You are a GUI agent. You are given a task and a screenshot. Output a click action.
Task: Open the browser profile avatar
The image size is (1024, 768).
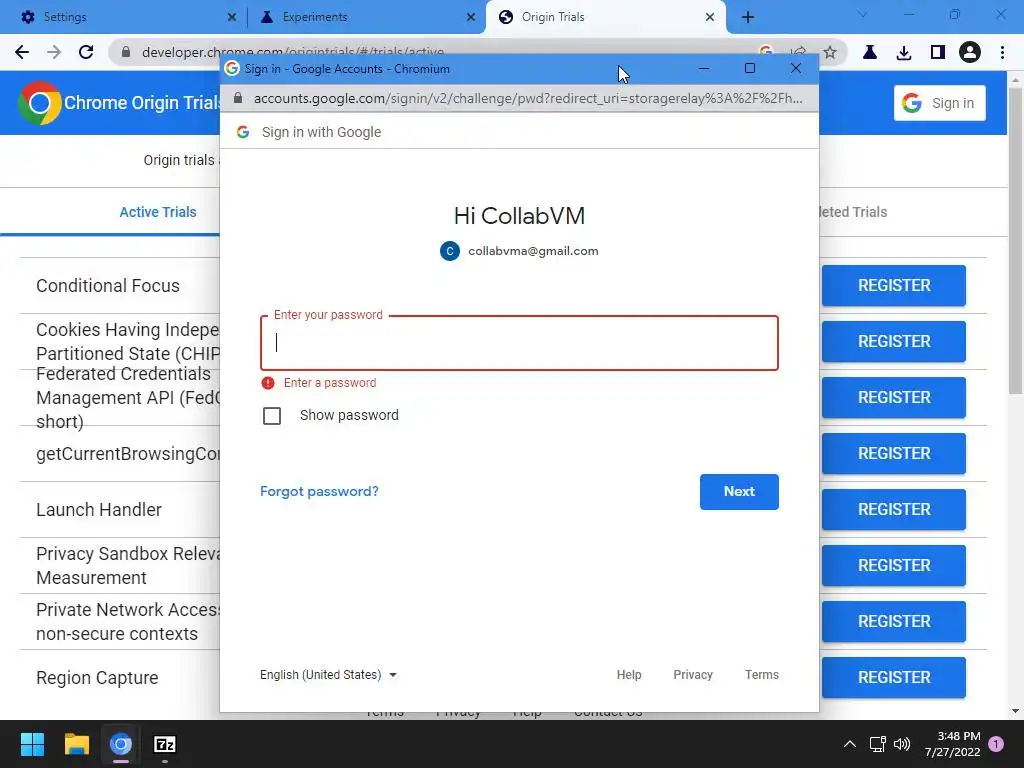pyautogui.click(x=970, y=52)
